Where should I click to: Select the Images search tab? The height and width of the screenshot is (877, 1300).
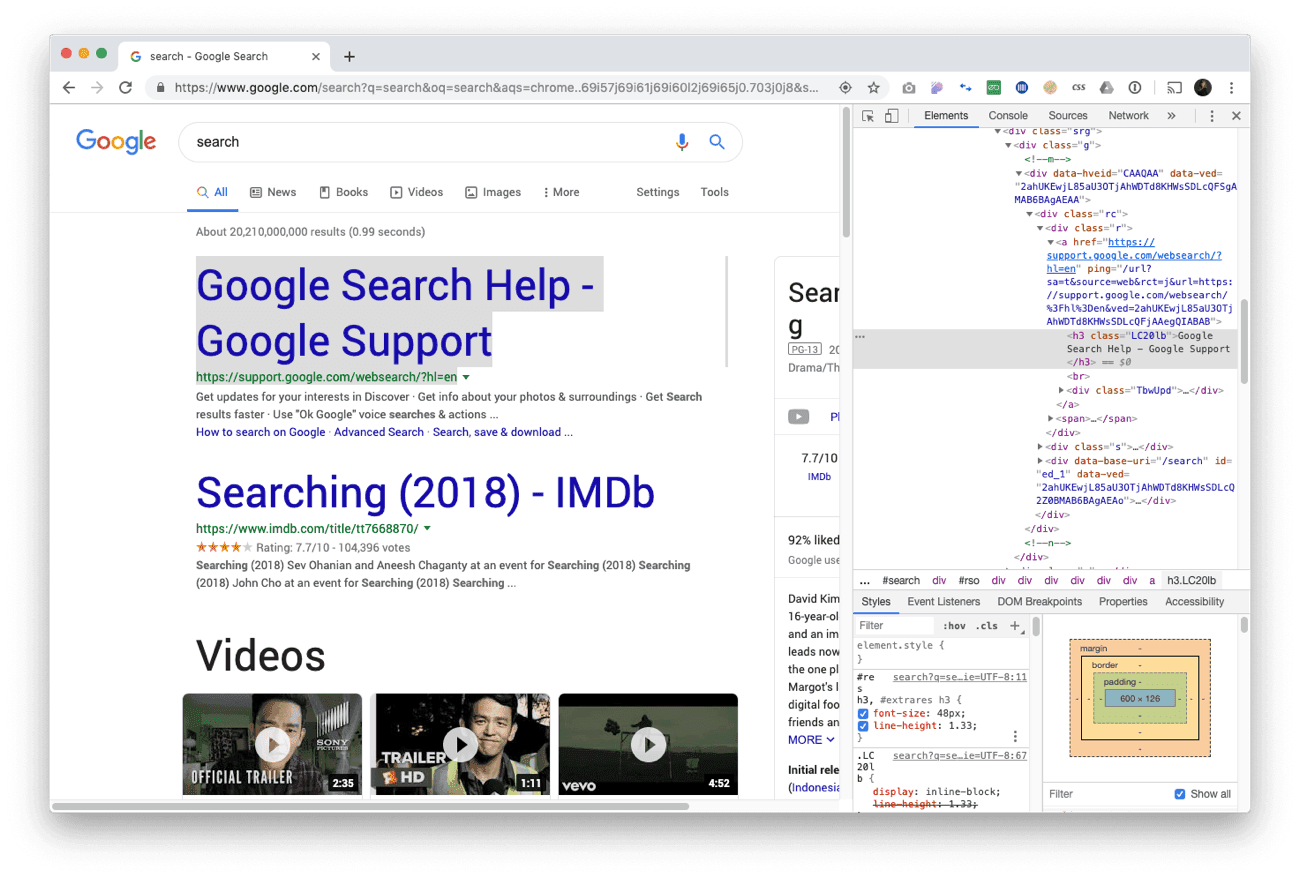493,192
